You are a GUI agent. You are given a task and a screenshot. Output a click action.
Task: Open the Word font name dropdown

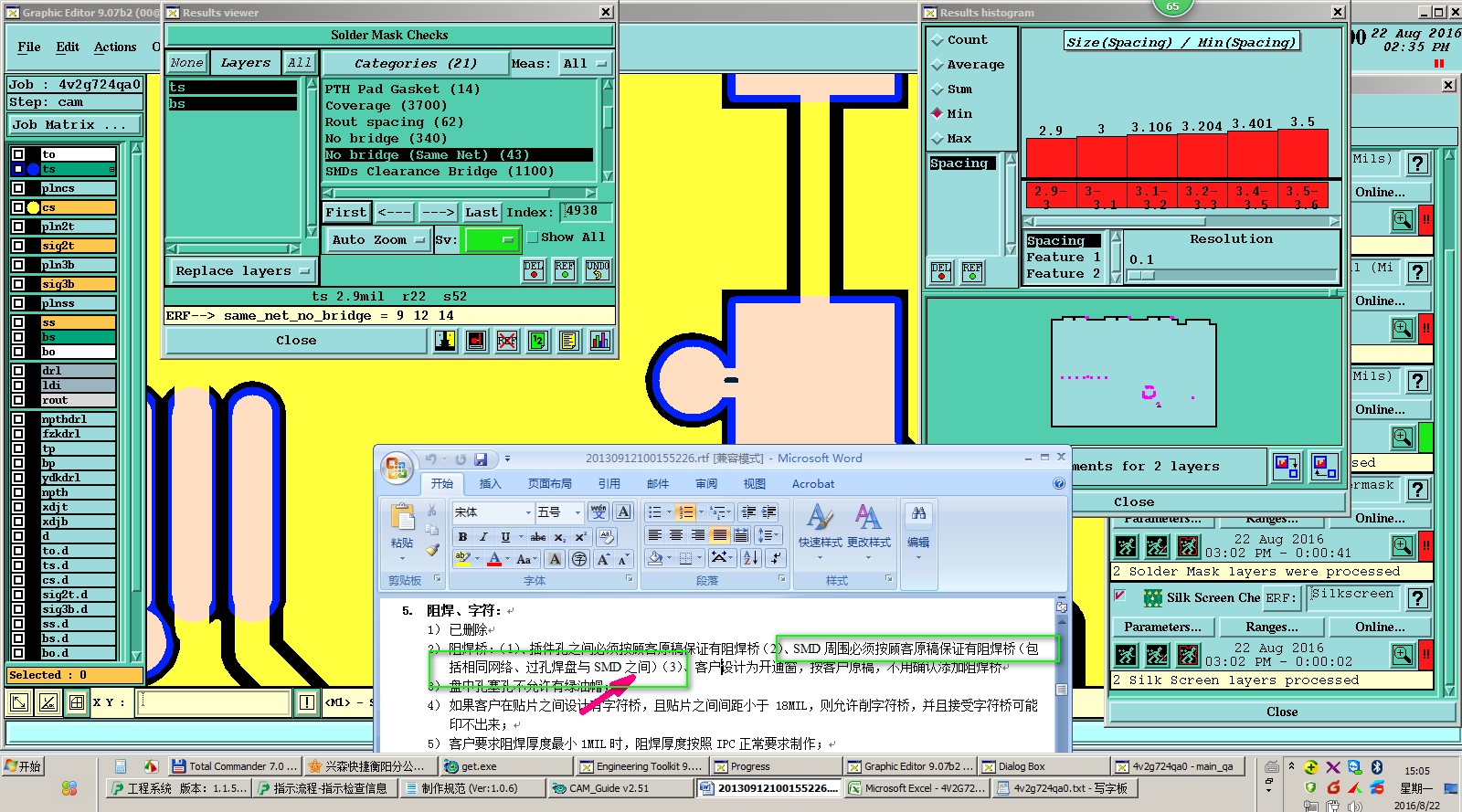tap(527, 512)
